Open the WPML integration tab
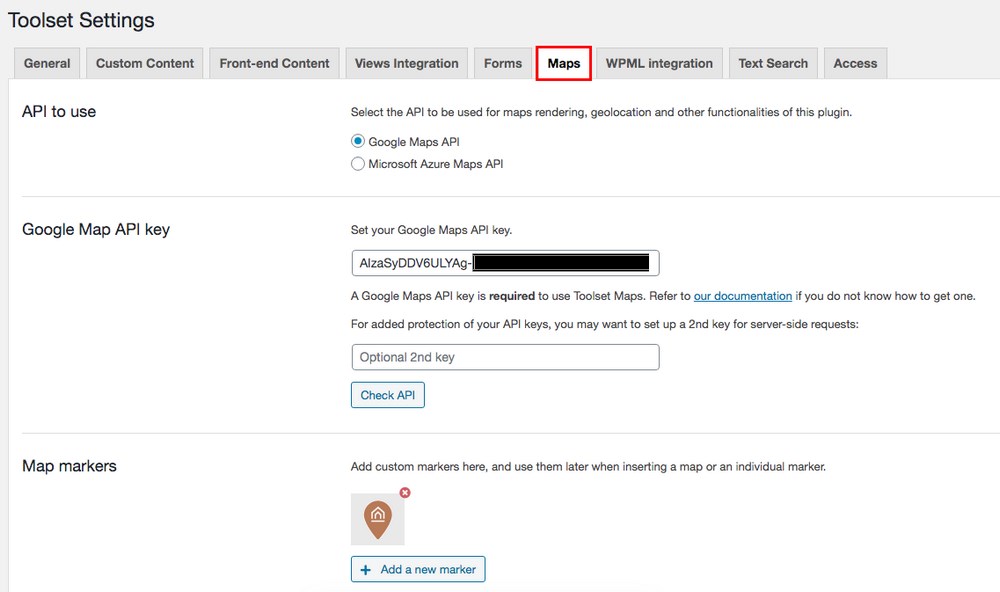The width and height of the screenshot is (1000, 592). pos(659,63)
